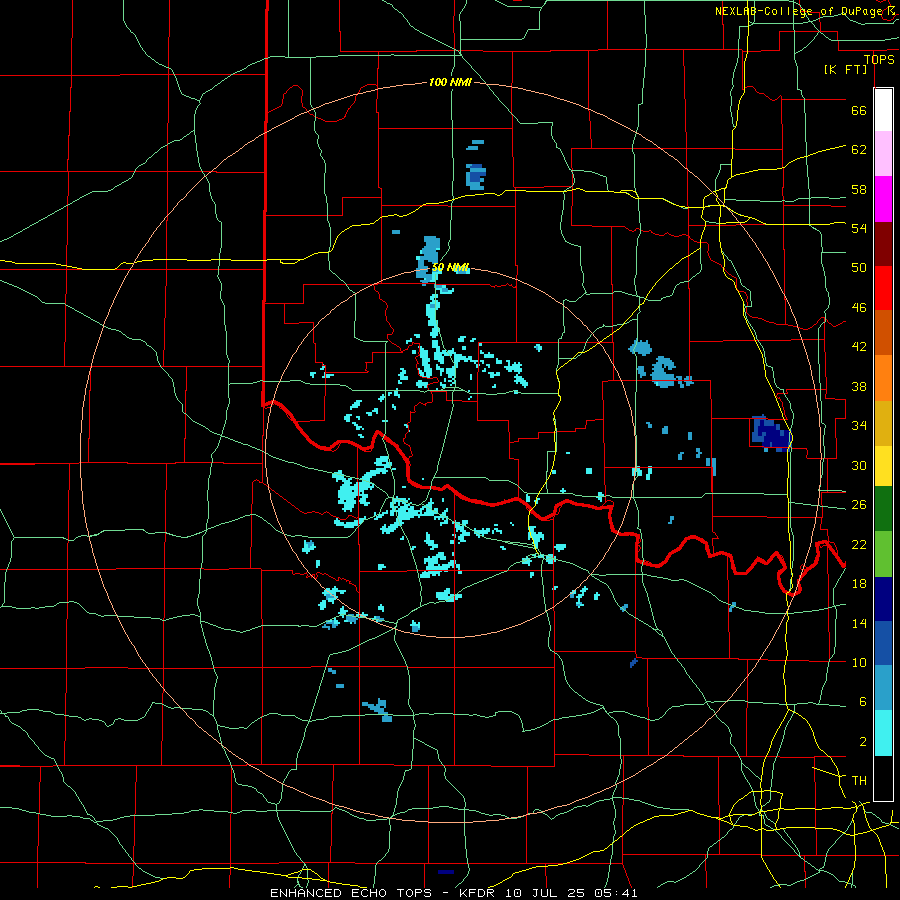
Task: Click the 'TH' threshold label on the legend
Action: (859, 781)
